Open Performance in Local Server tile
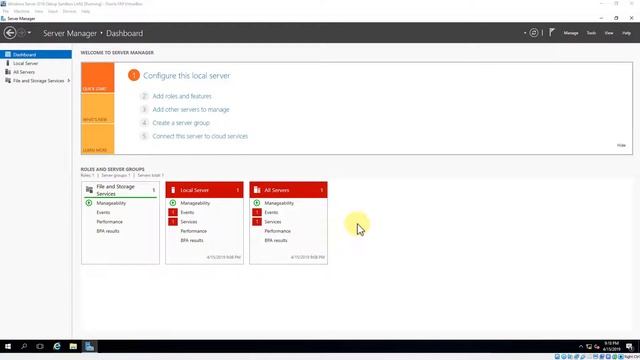This screenshot has height=360, width=640. coord(193,231)
